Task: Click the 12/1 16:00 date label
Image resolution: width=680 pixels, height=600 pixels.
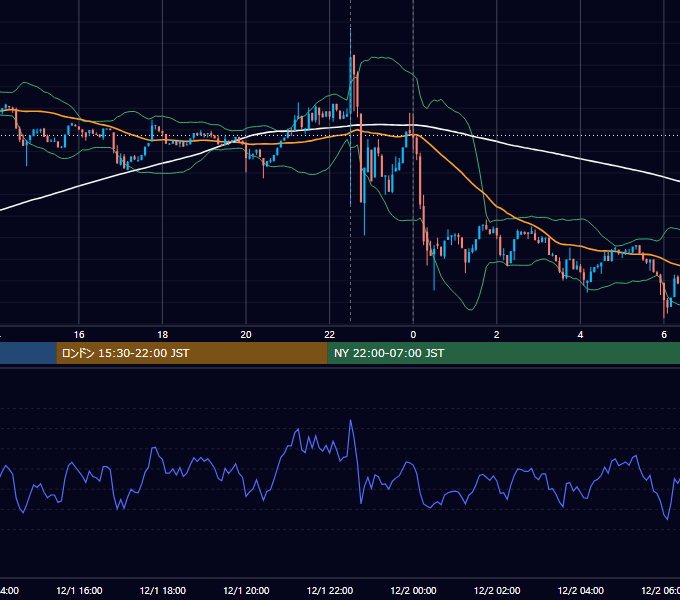Action: (79, 590)
